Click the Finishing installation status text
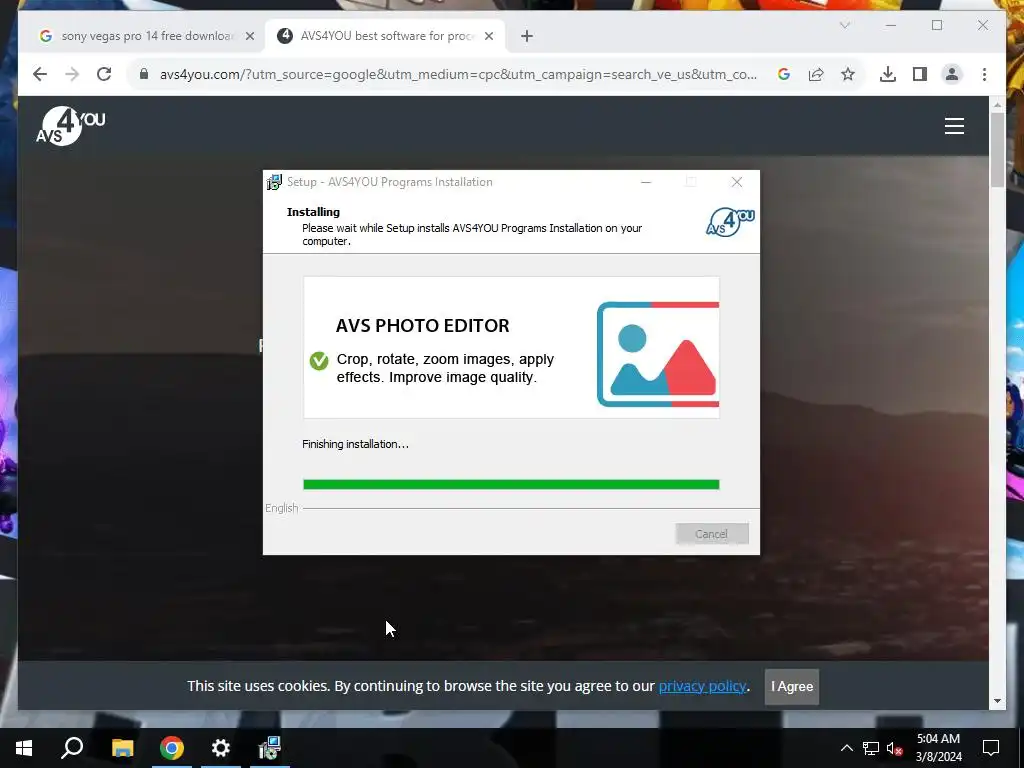The image size is (1024, 768). [355, 444]
